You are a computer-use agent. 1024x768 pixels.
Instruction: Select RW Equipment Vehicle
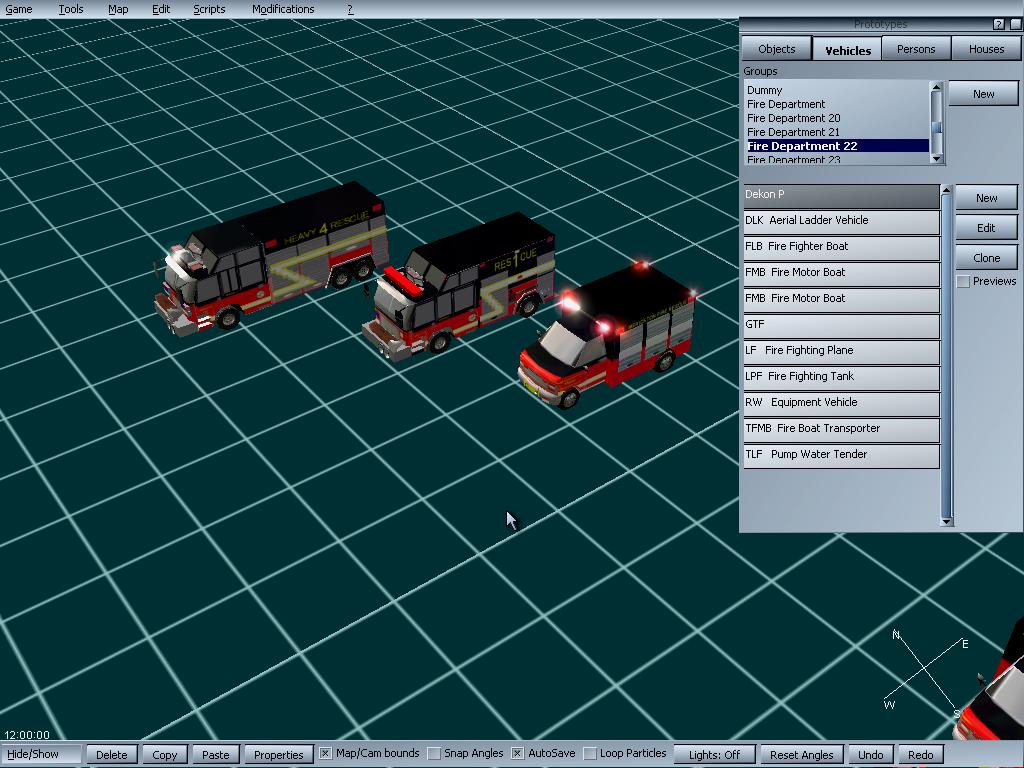tap(841, 404)
